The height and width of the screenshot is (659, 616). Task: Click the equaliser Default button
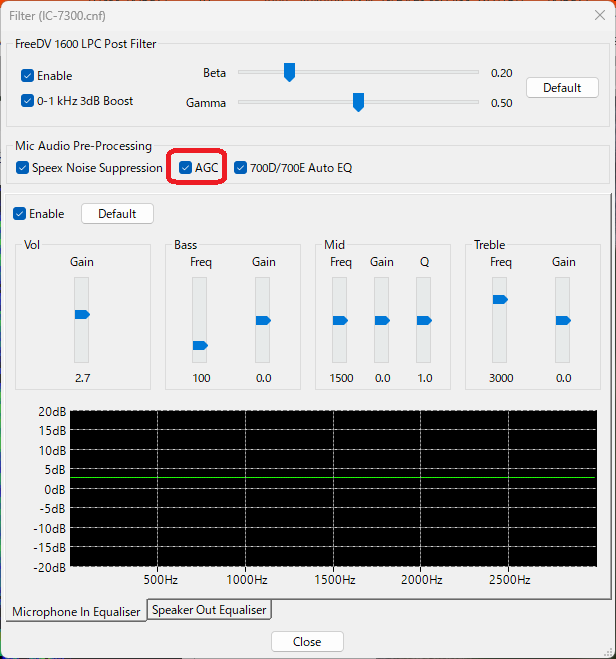pyautogui.click(x=117, y=214)
